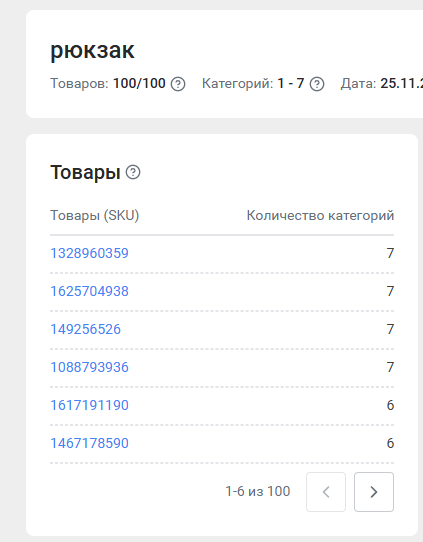Image resolution: width=423 pixels, height=542 pixels.
Task: Show help hint next to Товары heading
Action: [133, 172]
